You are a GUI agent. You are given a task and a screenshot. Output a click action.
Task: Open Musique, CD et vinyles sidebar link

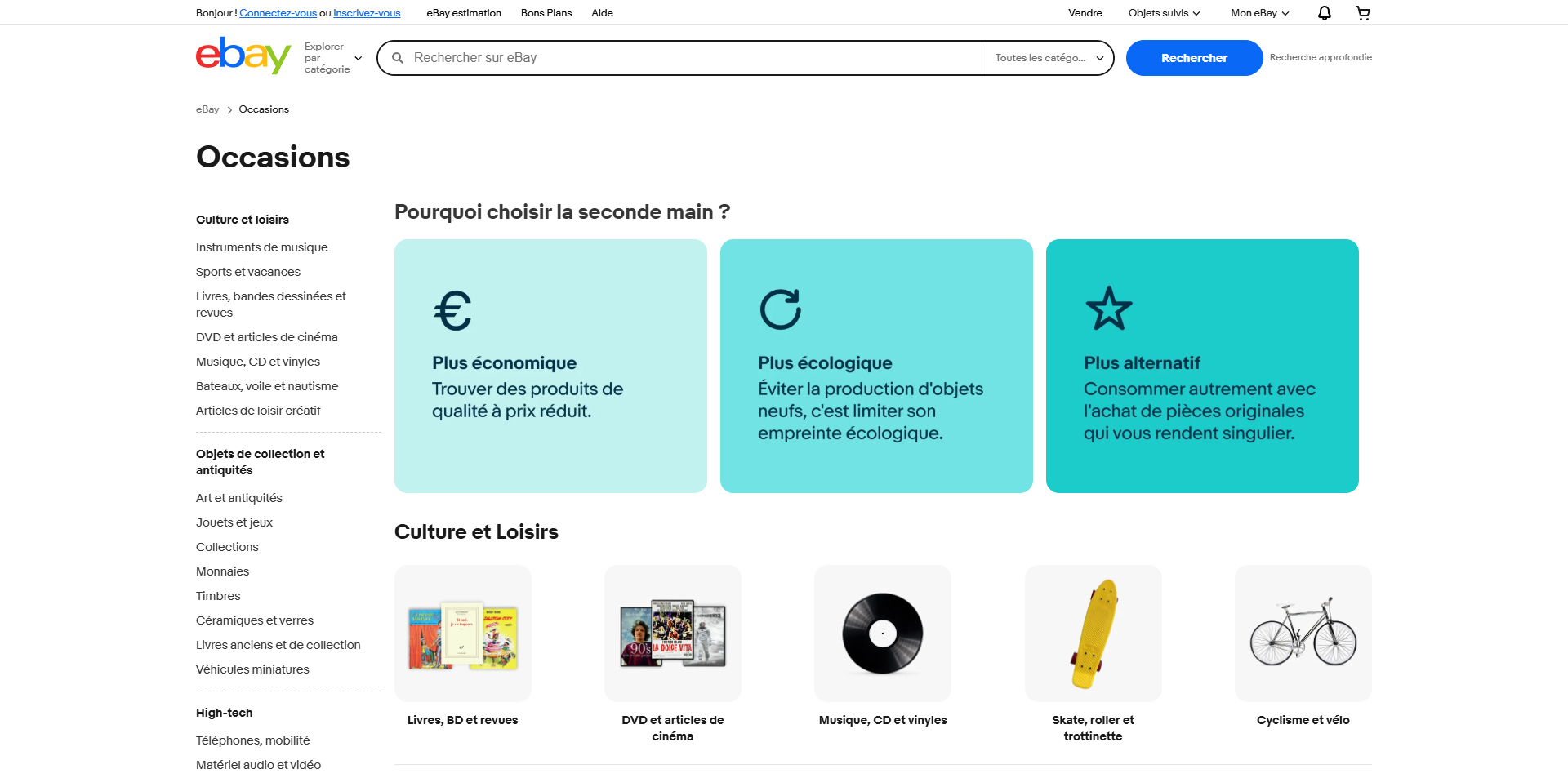(x=258, y=362)
